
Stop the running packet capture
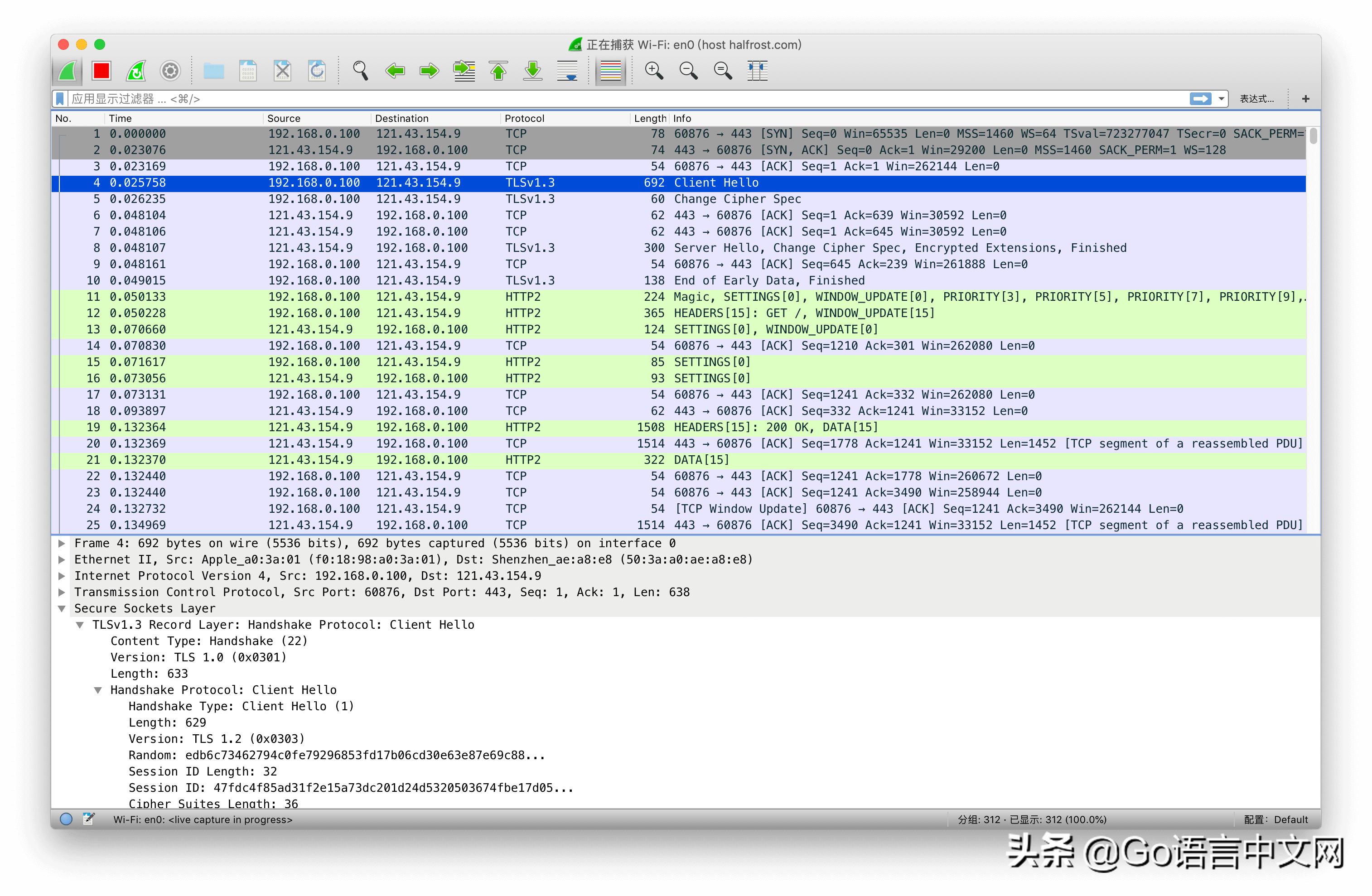click(x=101, y=71)
